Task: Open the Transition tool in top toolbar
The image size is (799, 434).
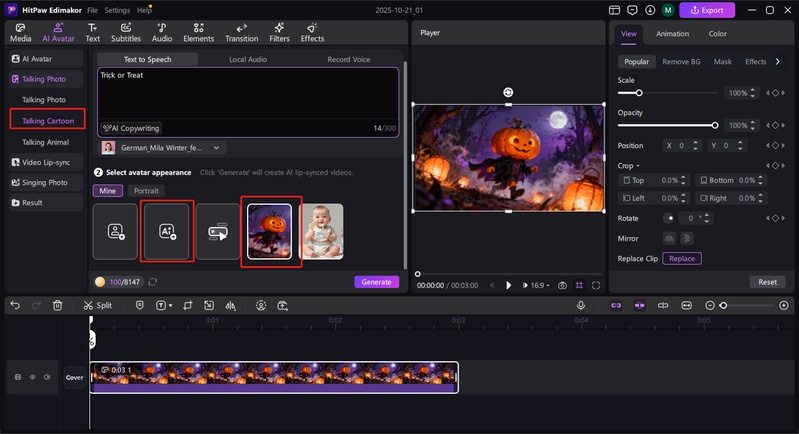Action: tap(241, 32)
